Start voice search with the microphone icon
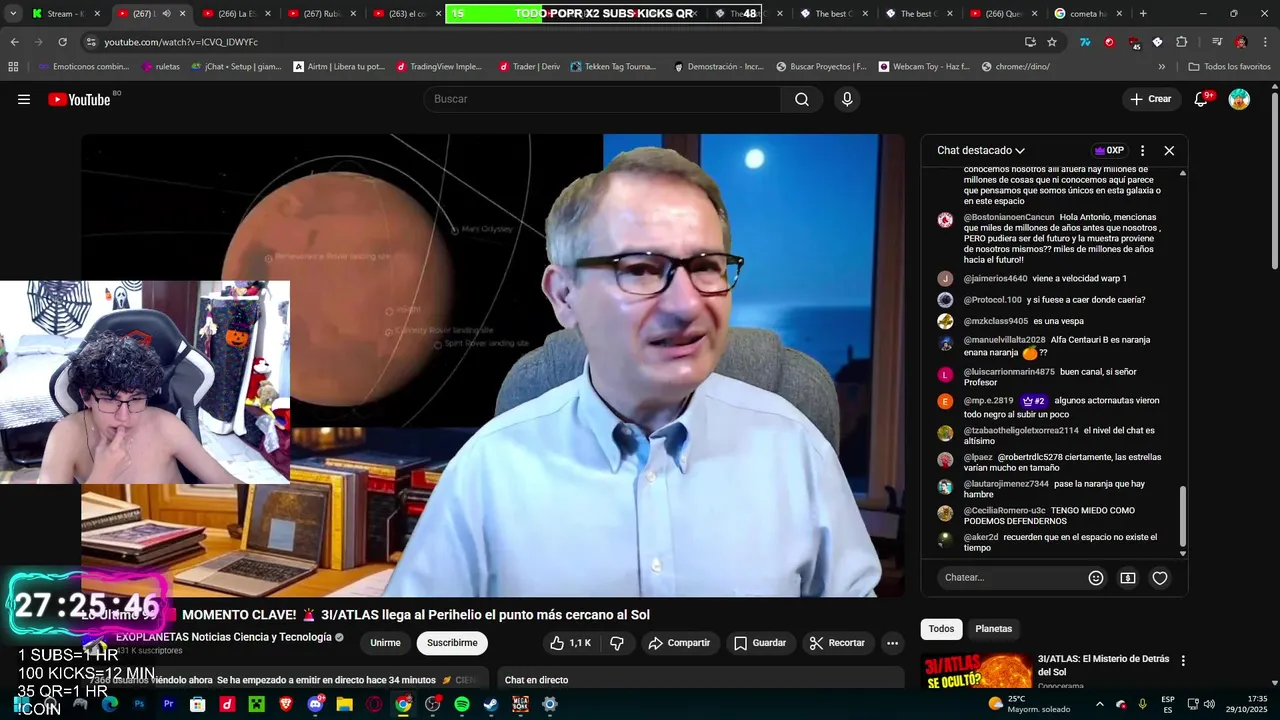Image resolution: width=1280 pixels, height=720 pixels. coord(847,99)
